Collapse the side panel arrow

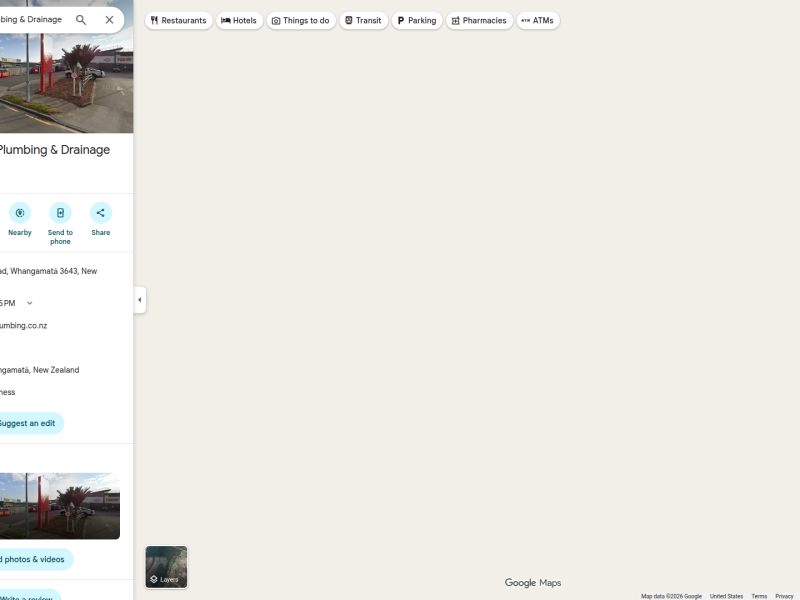139,300
